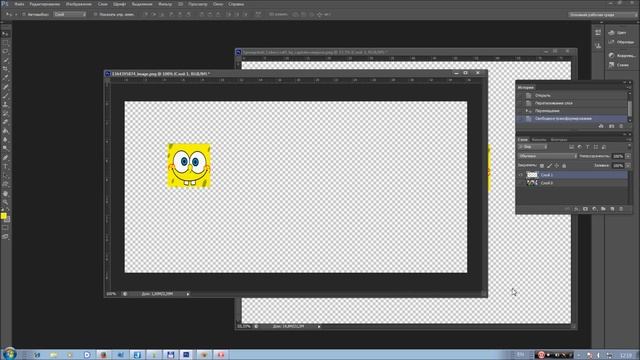
Task: Toggle lock all padlock icon
Action: click(564, 166)
